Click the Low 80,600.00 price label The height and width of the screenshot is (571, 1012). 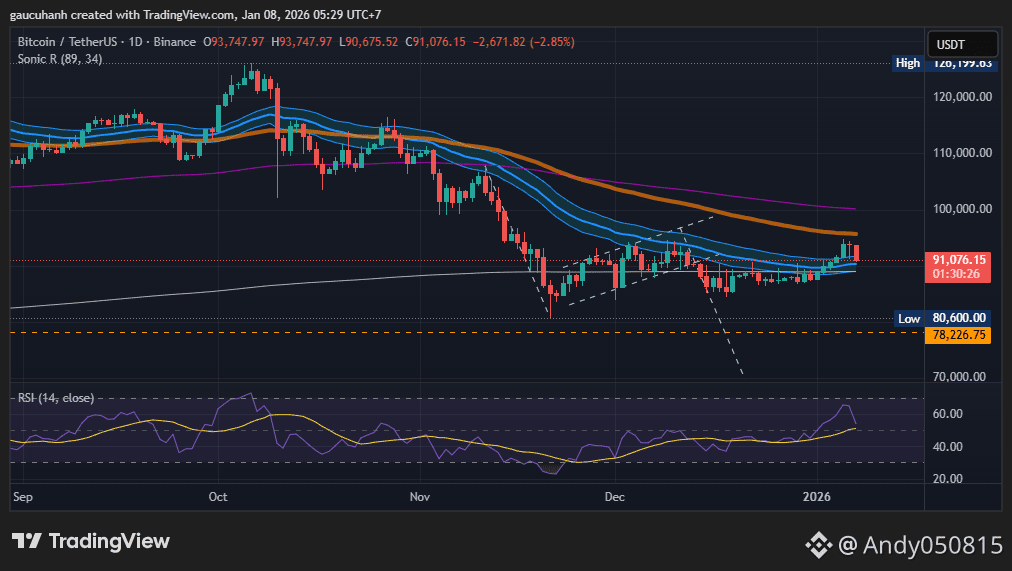pos(944,318)
